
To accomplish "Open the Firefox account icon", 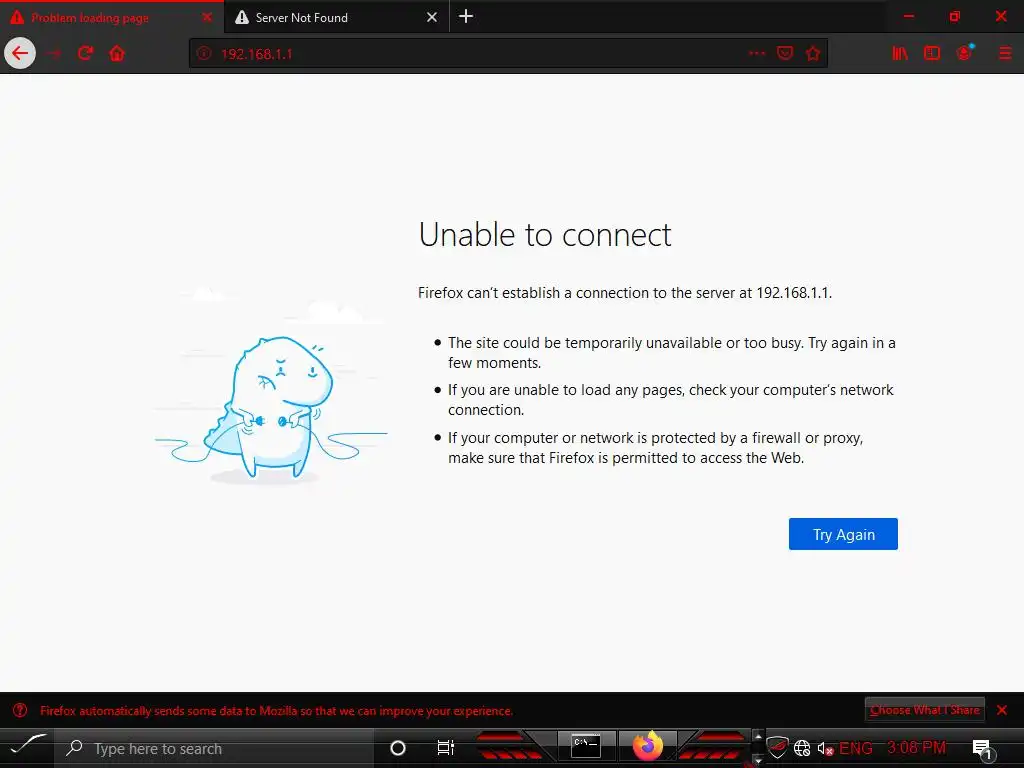I will tap(965, 53).
